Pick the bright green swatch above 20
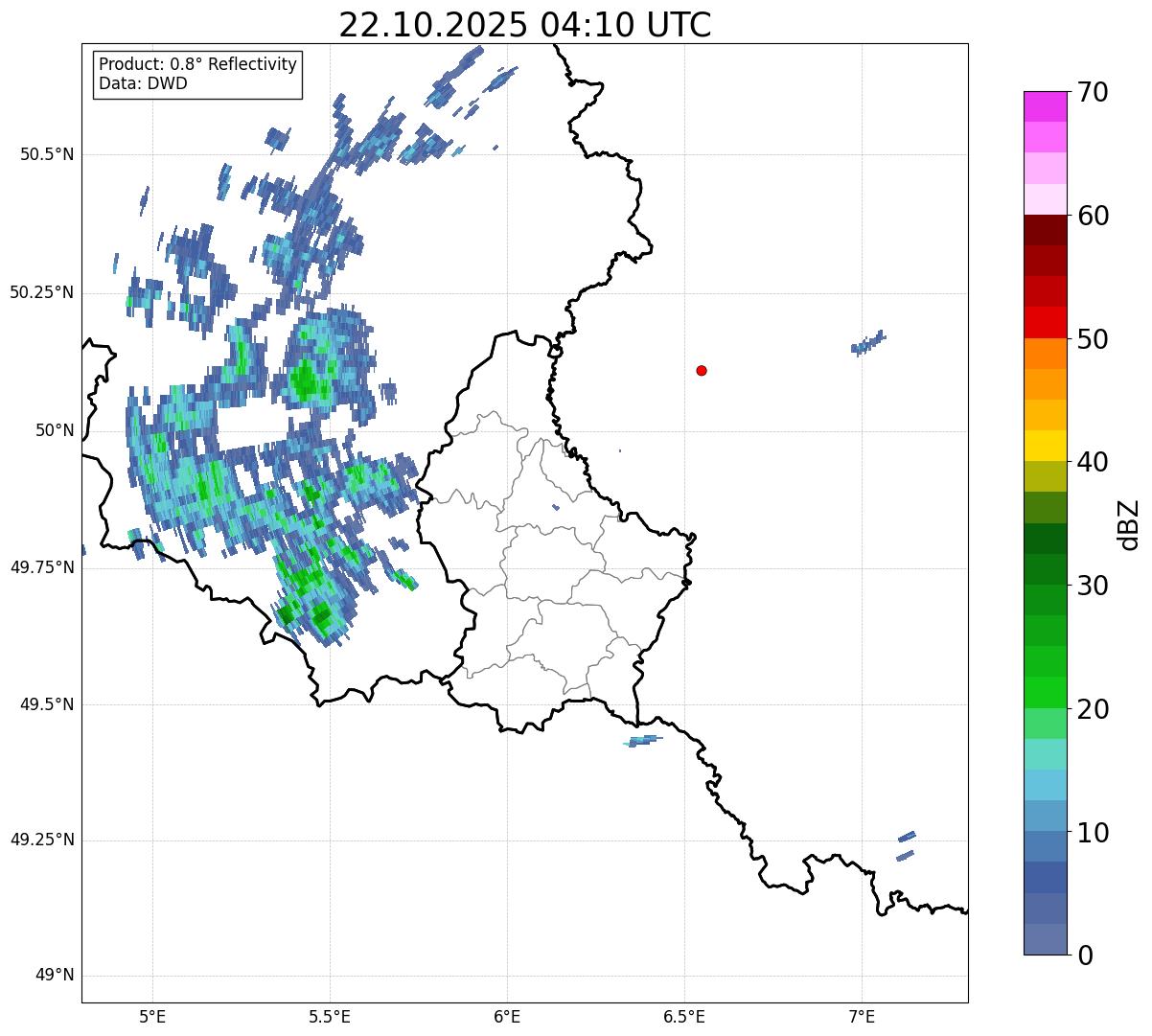The image size is (1152, 1036). pyautogui.click(x=1046, y=692)
